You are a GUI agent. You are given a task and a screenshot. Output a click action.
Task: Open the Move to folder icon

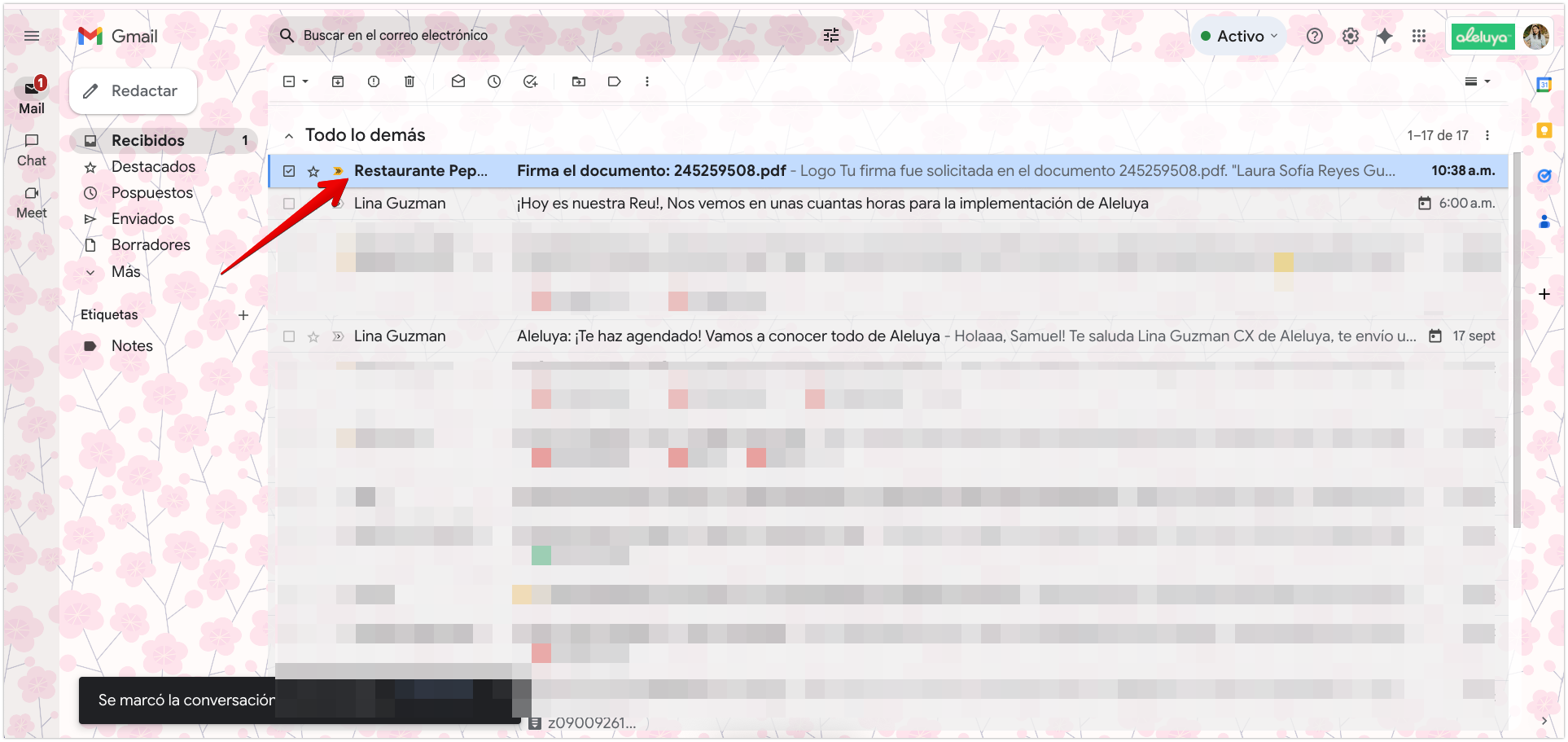579,81
